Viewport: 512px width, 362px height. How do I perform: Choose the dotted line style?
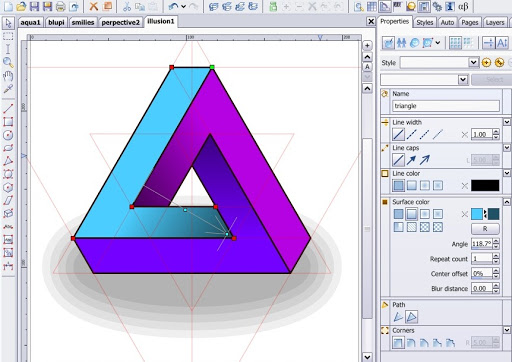[x=424, y=134]
